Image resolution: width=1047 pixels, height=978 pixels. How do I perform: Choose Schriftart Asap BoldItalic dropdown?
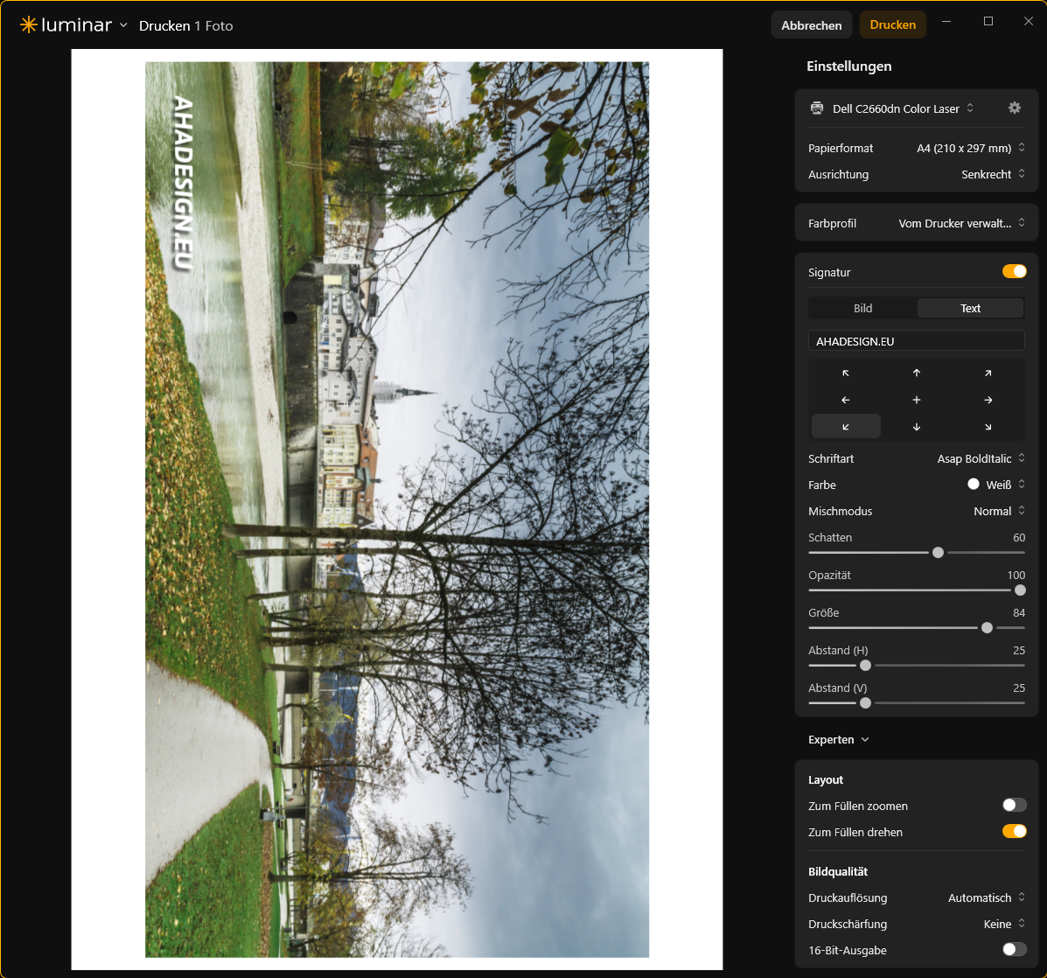pyautogui.click(x=980, y=459)
